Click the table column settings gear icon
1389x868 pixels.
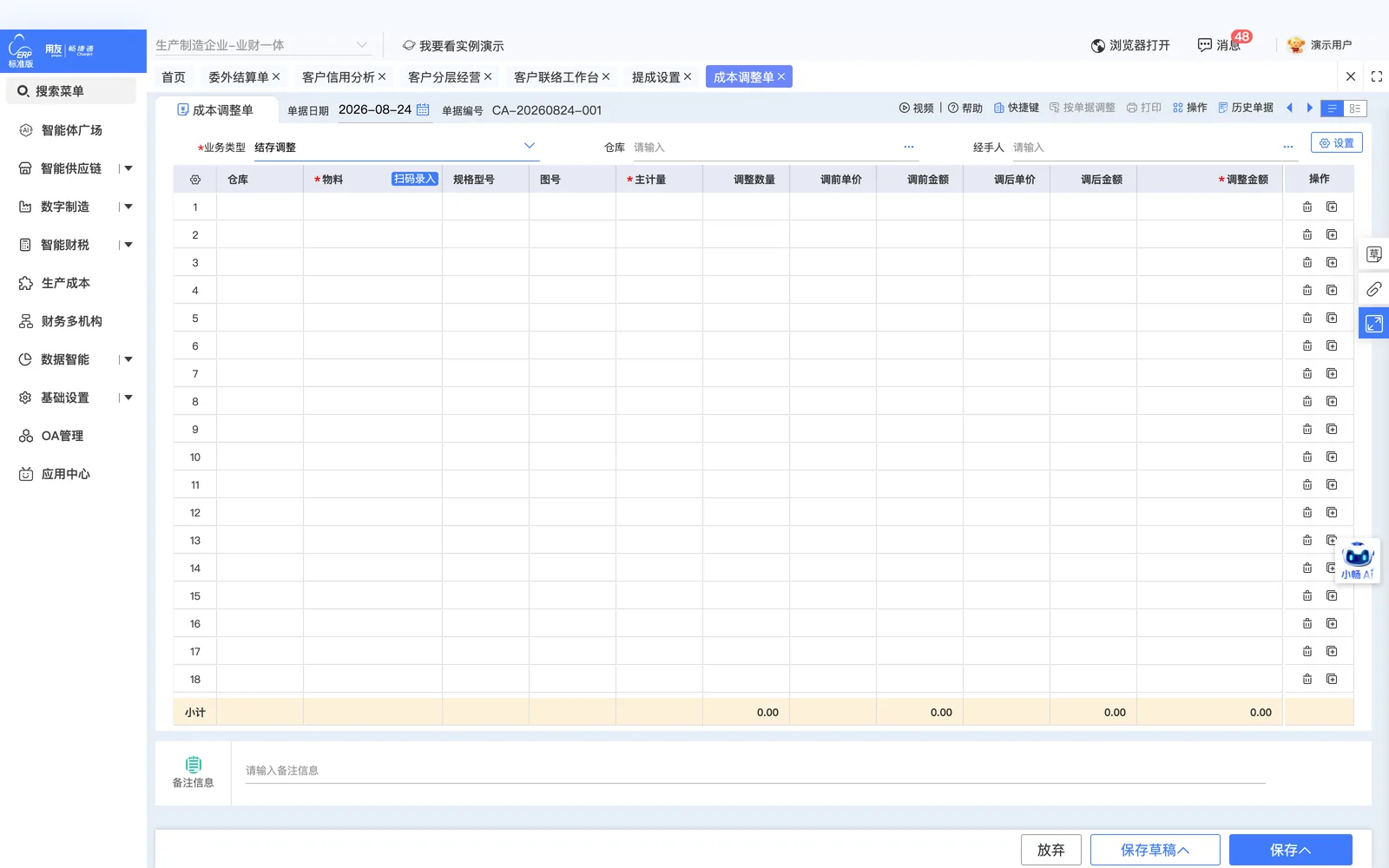coord(194,180)
